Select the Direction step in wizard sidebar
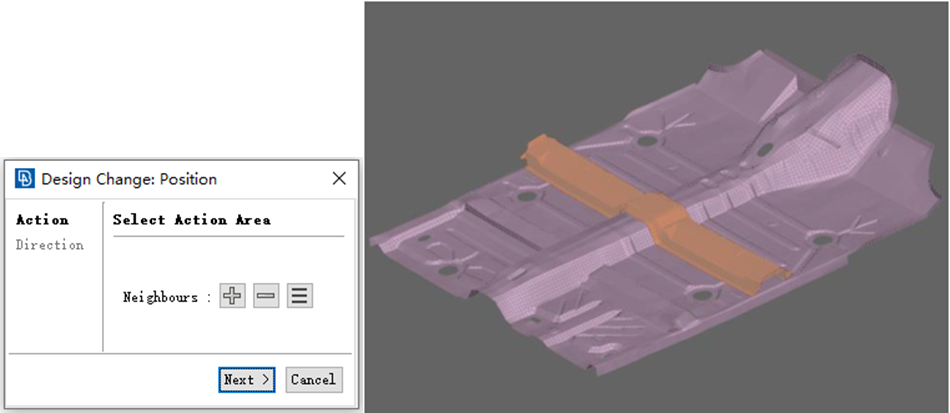Image resolution: width=950 pixels, height=413 pixels. pyautogui.click(x=50, y=245)
